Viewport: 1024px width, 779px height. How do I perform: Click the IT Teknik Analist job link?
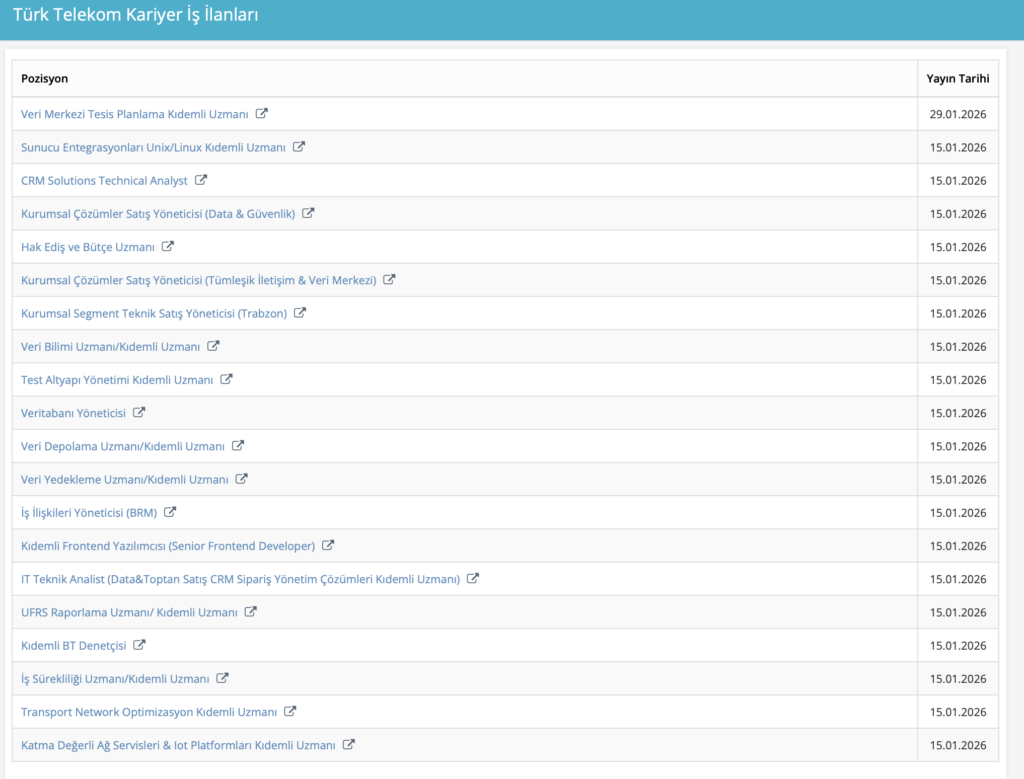click(240, 579)
